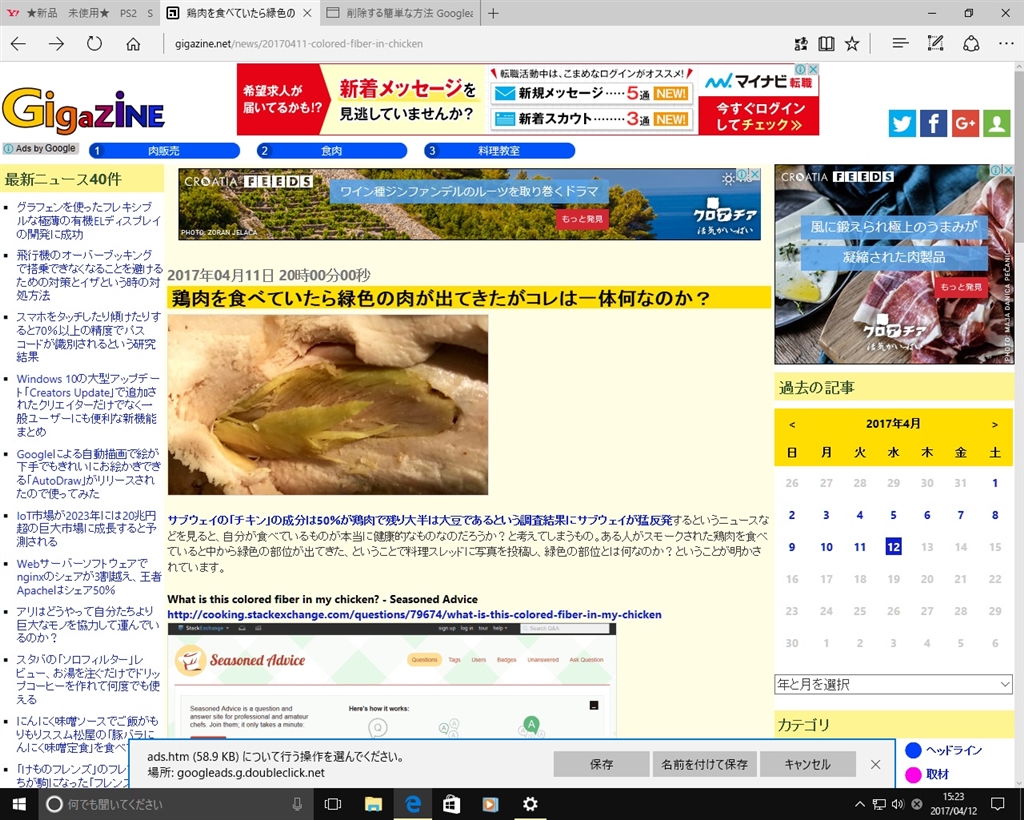Viewport: 1024px width, 820px height.
Task: Click the green chicken meat photo
Action: point(328,405)
